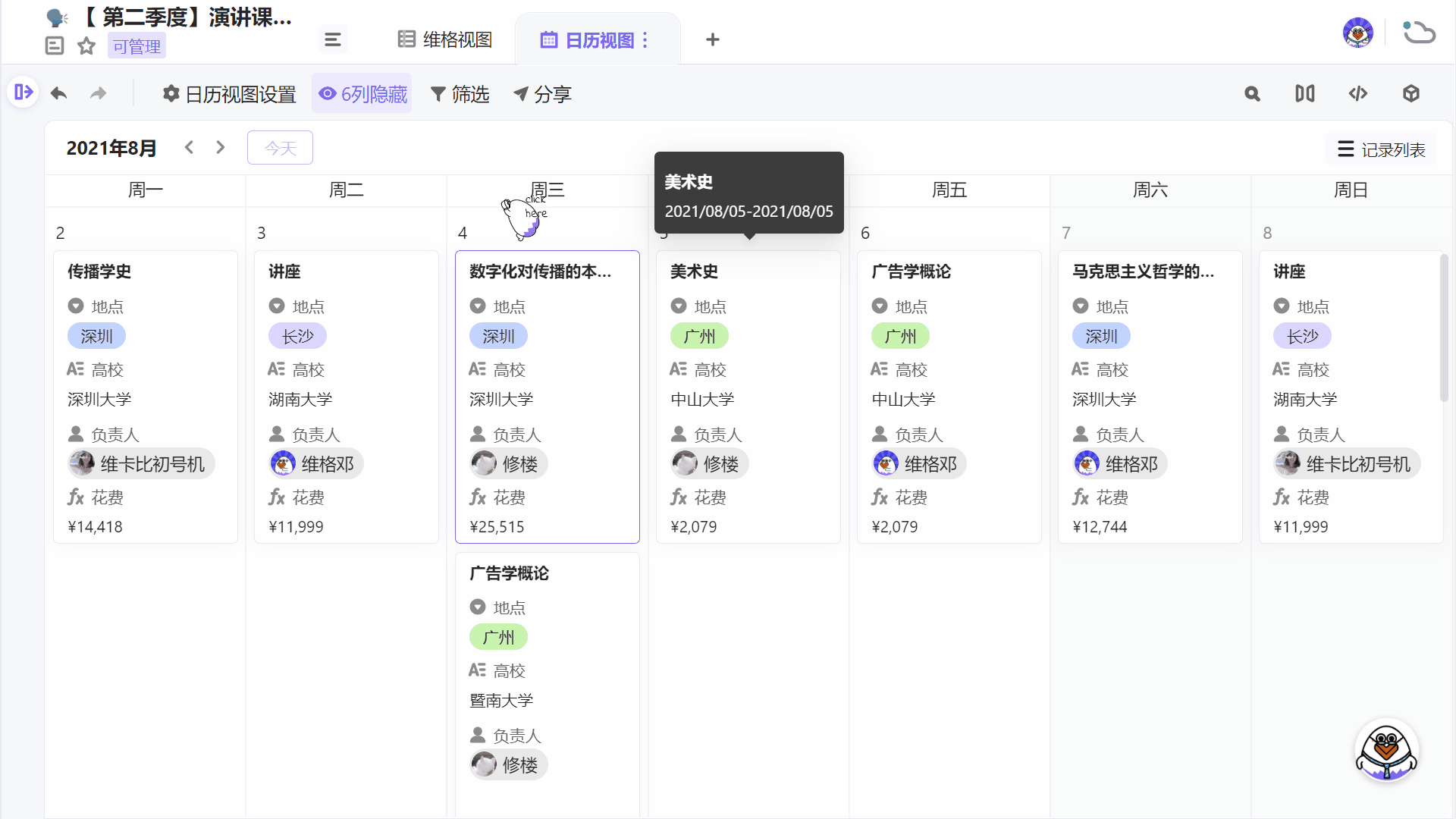Click the settings/gear icon
The height and width of the screenshot is (819, 1456).
tap(171, 94)
